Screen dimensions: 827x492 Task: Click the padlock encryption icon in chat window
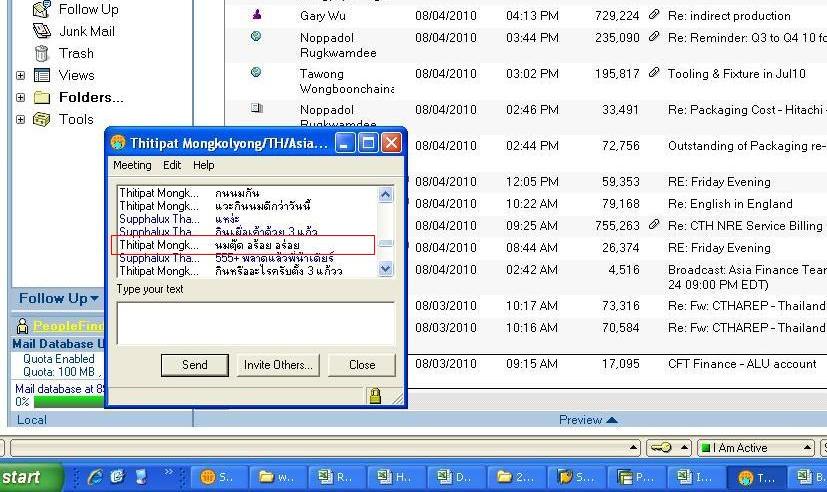pos(375,395)
